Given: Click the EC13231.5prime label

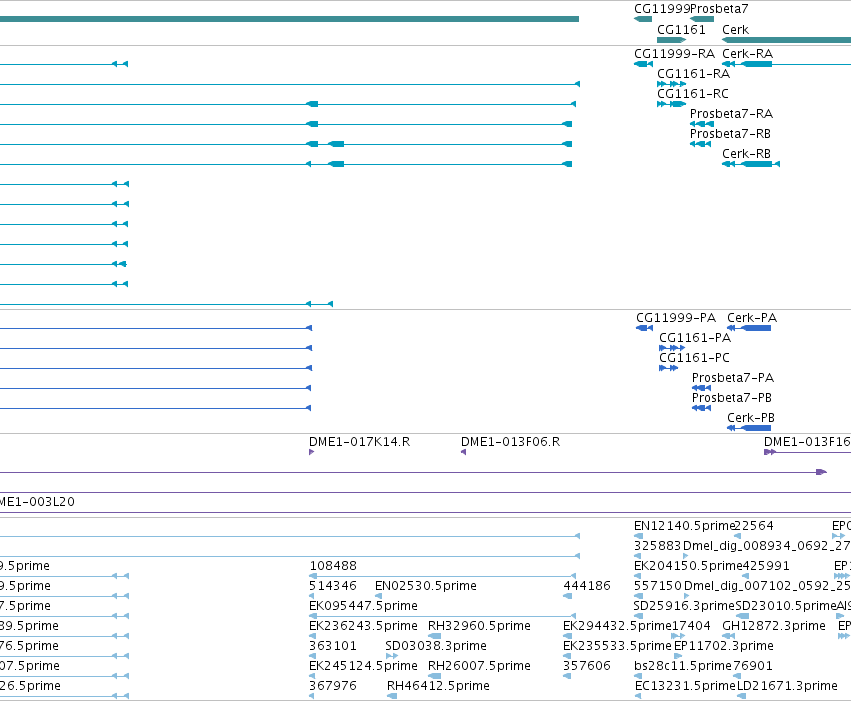Looking at the screenshot, I should 685,686.
